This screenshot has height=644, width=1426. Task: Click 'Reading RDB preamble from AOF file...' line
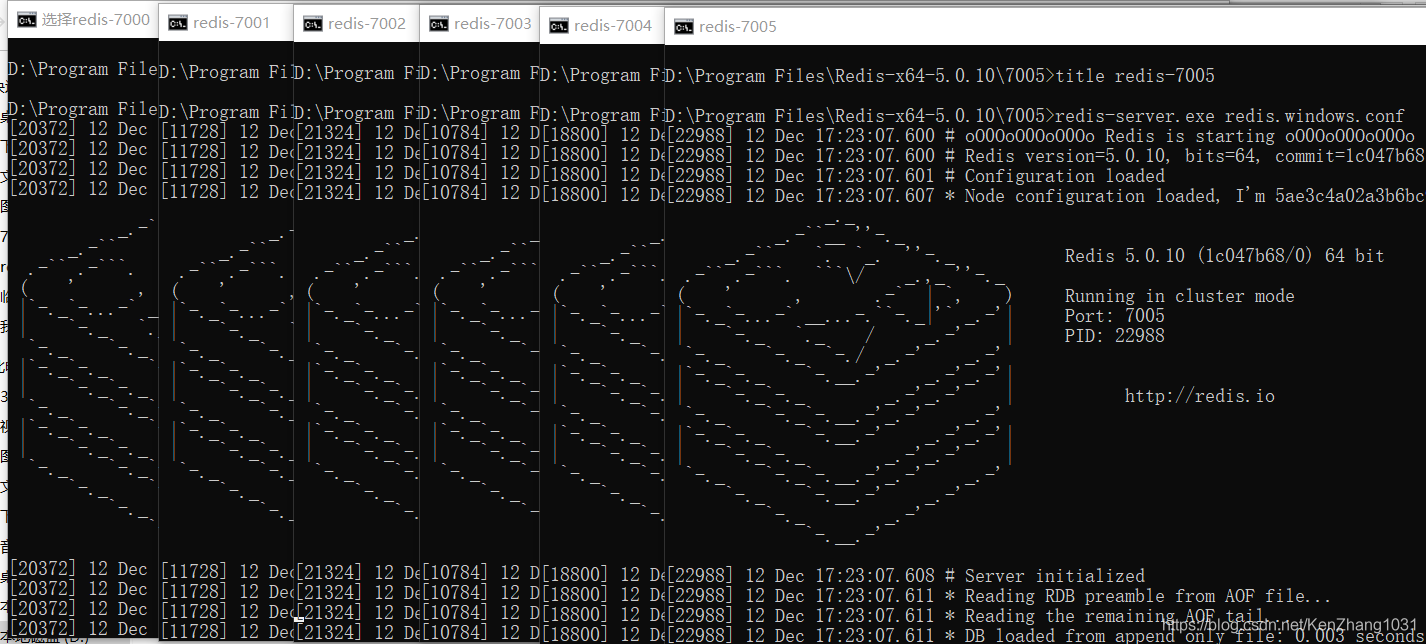click(999, 596)
